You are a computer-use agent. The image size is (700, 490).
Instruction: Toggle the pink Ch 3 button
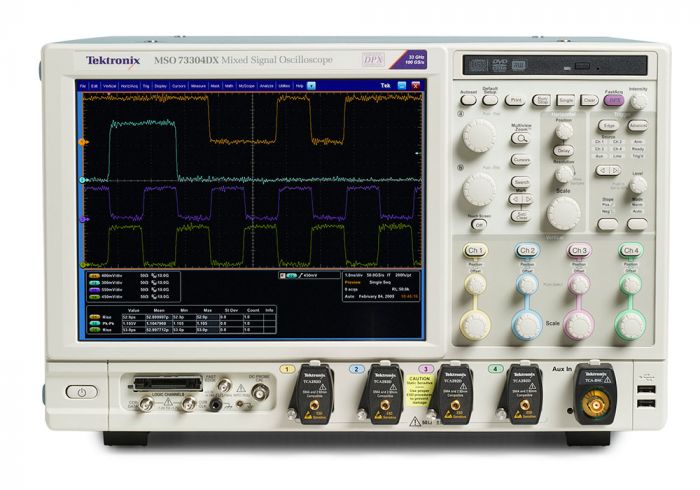[578, 250]
